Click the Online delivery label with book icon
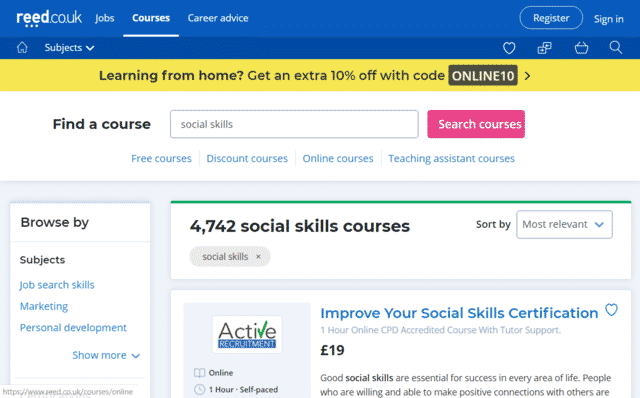Screen dimensions: 640x398 (x=213, y=373)
